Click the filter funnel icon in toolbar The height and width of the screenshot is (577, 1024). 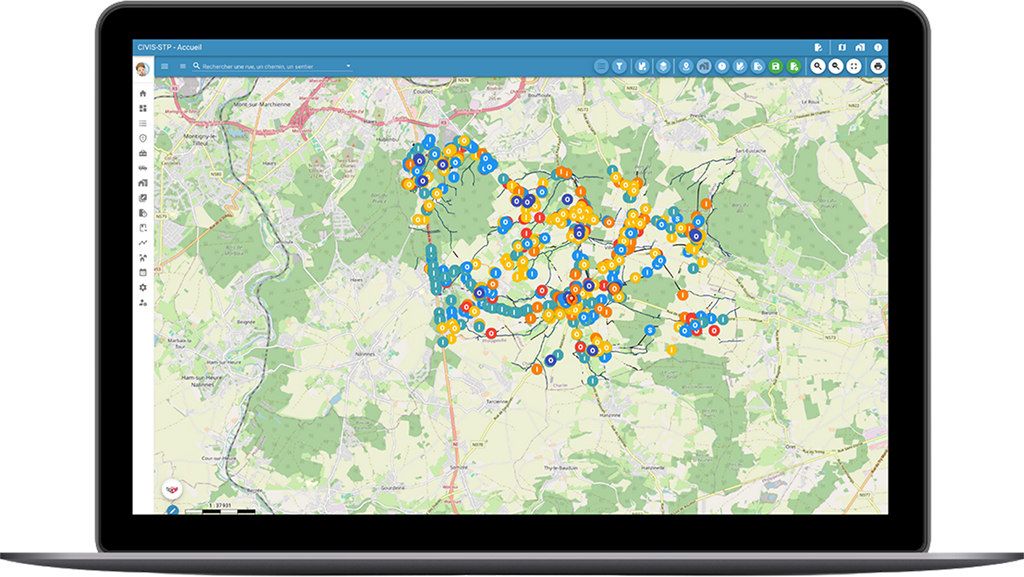[x=619, y=66]
